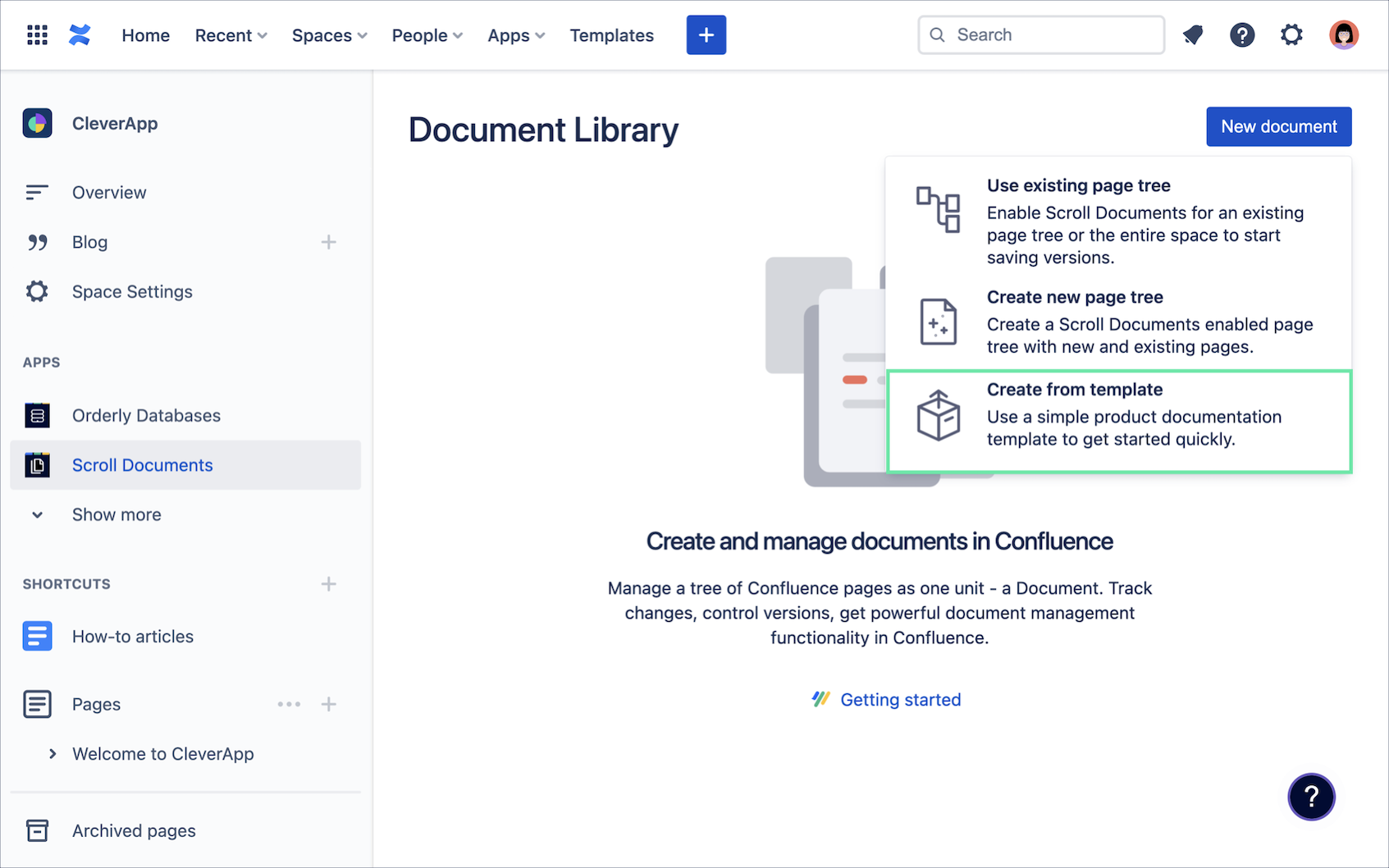Click the Confluence logo icon

80,34
